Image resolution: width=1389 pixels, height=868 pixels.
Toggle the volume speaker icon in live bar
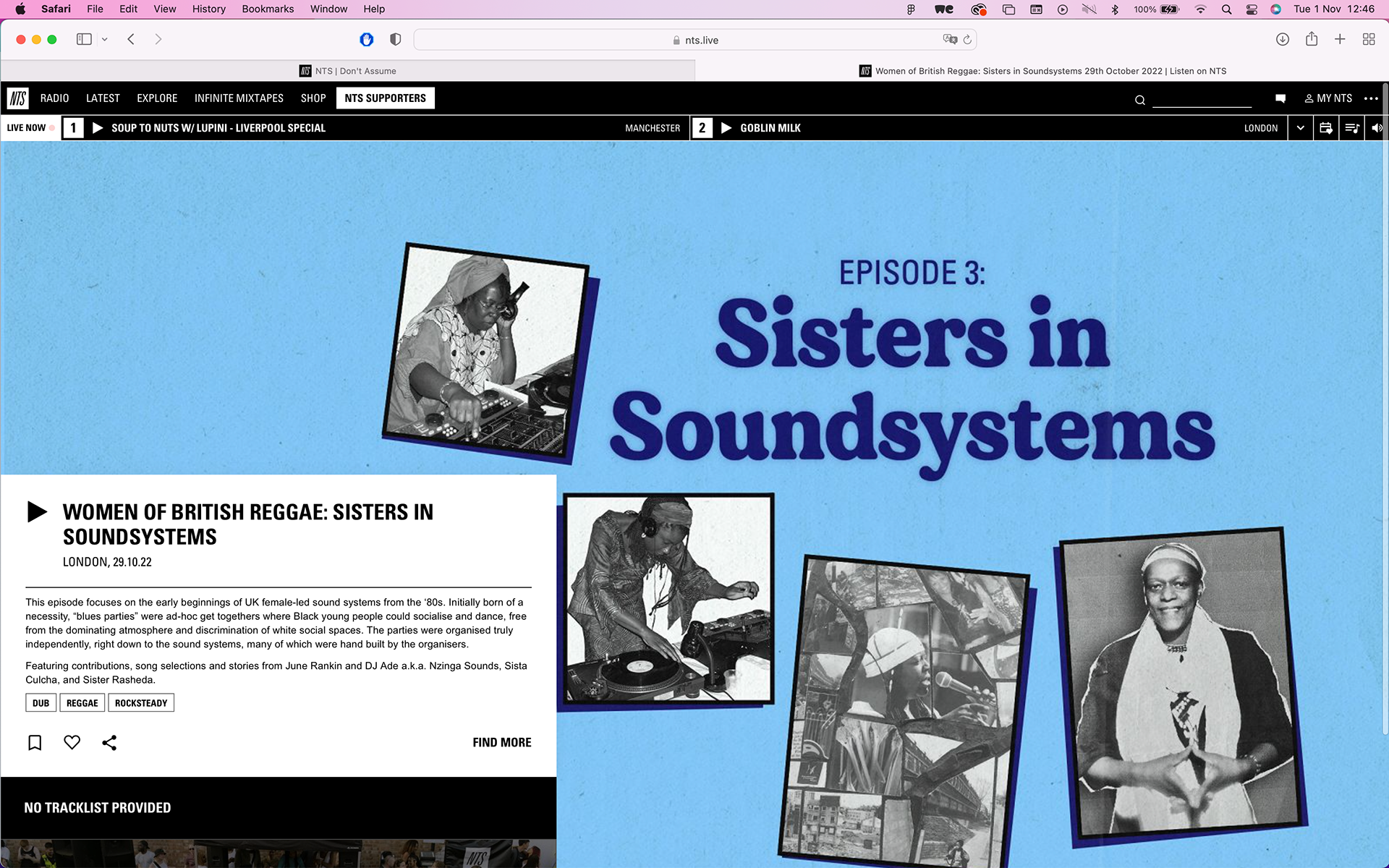[1377, 128]
